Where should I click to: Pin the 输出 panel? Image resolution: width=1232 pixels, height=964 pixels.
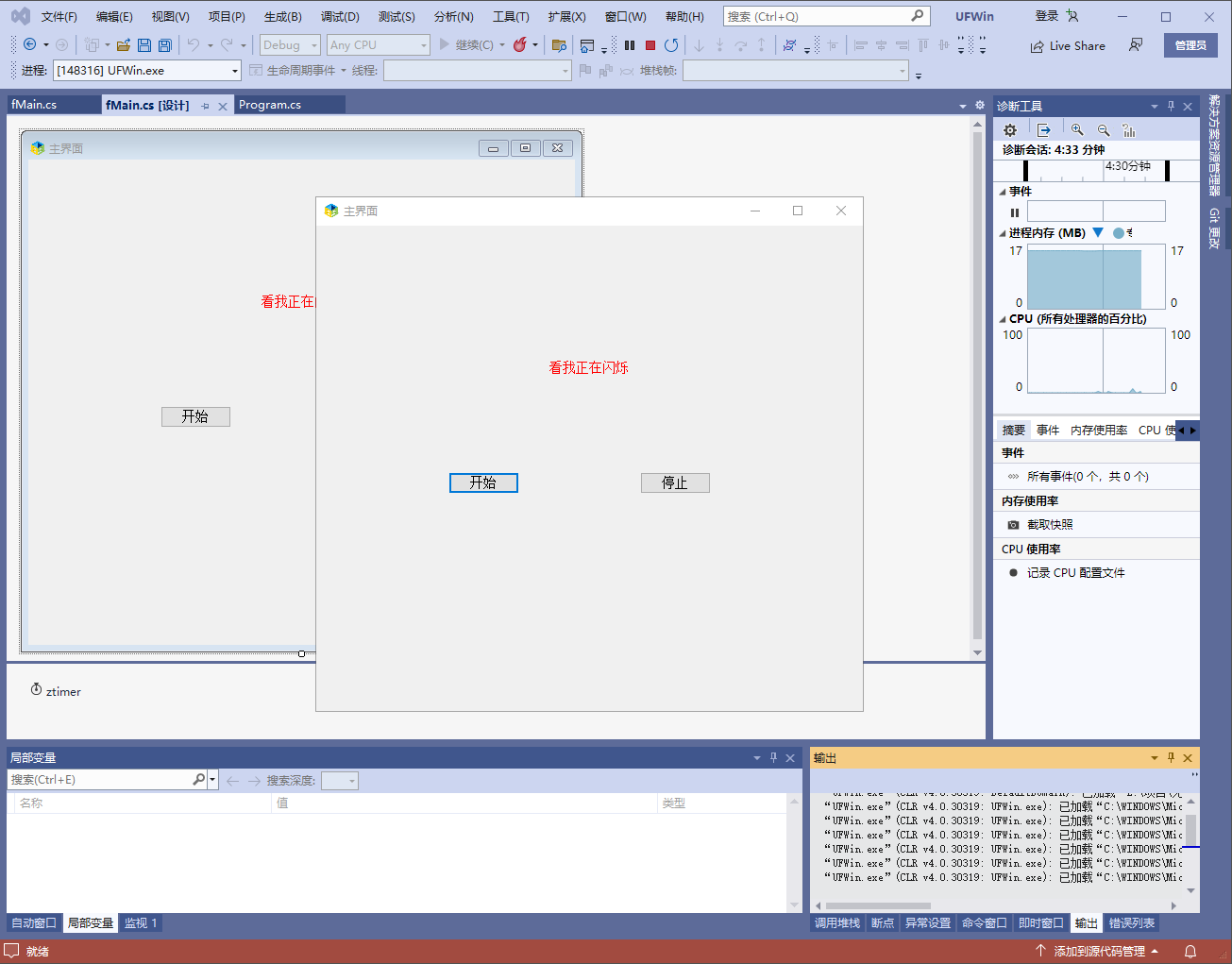point(1171,757)
